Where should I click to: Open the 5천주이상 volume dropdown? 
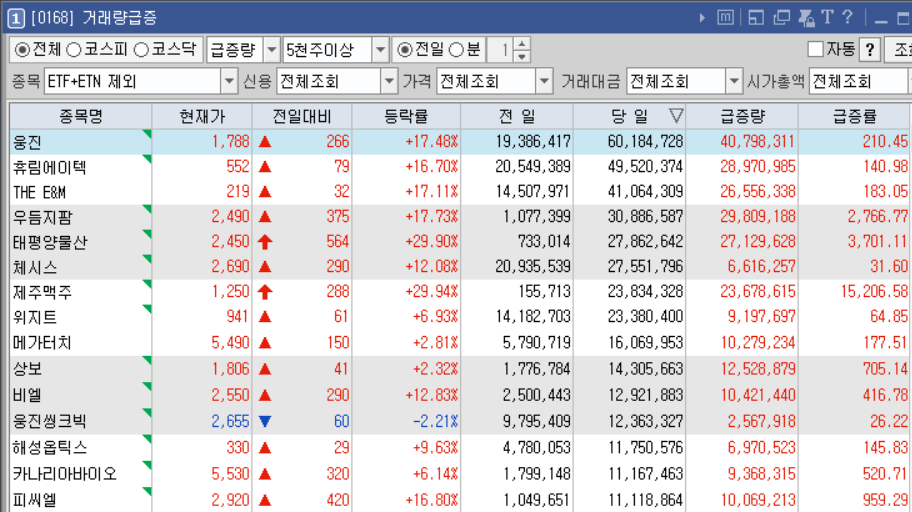coord(380,50)
